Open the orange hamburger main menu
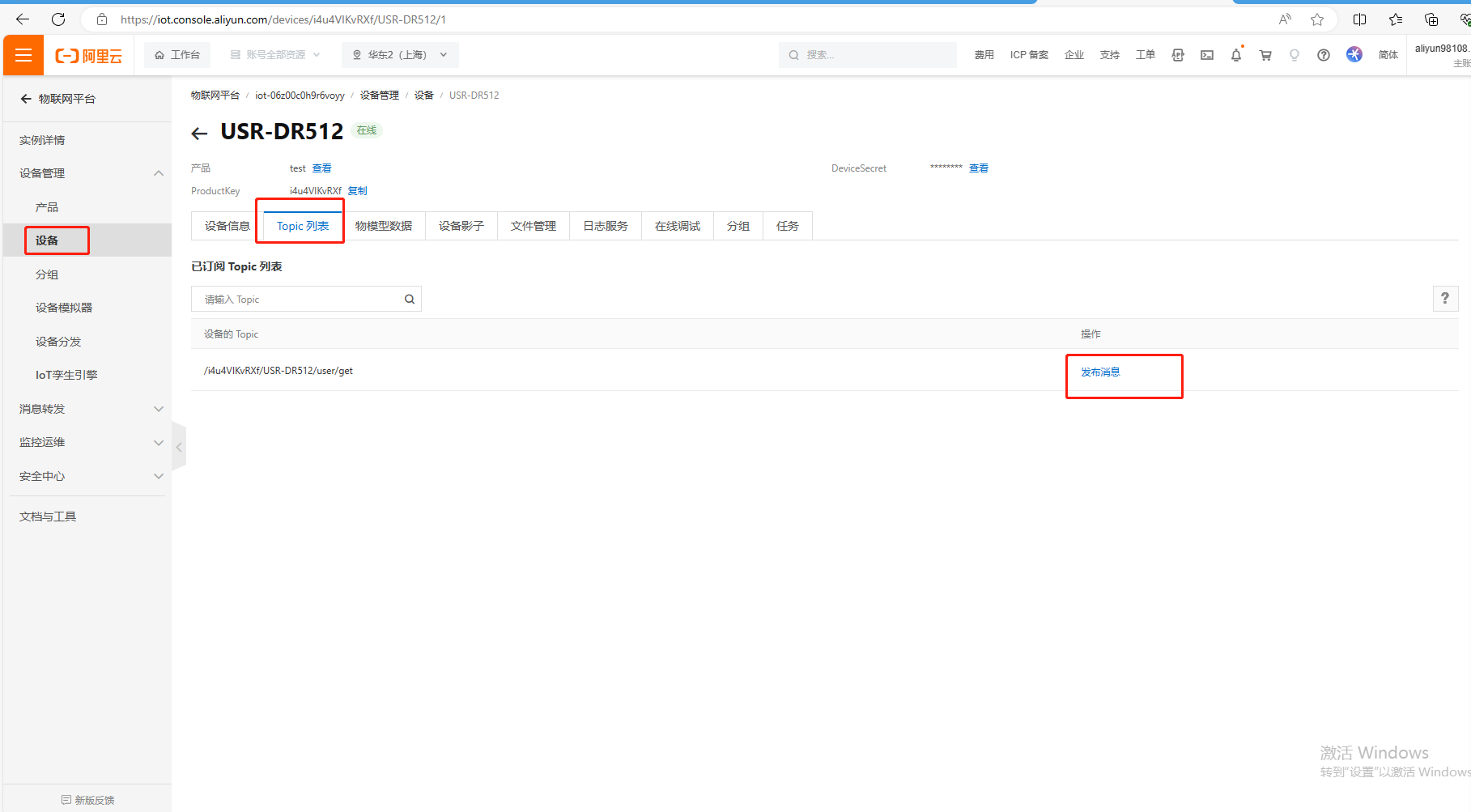The height and width of the screenshot is (812, 1471). pos(23,55)
